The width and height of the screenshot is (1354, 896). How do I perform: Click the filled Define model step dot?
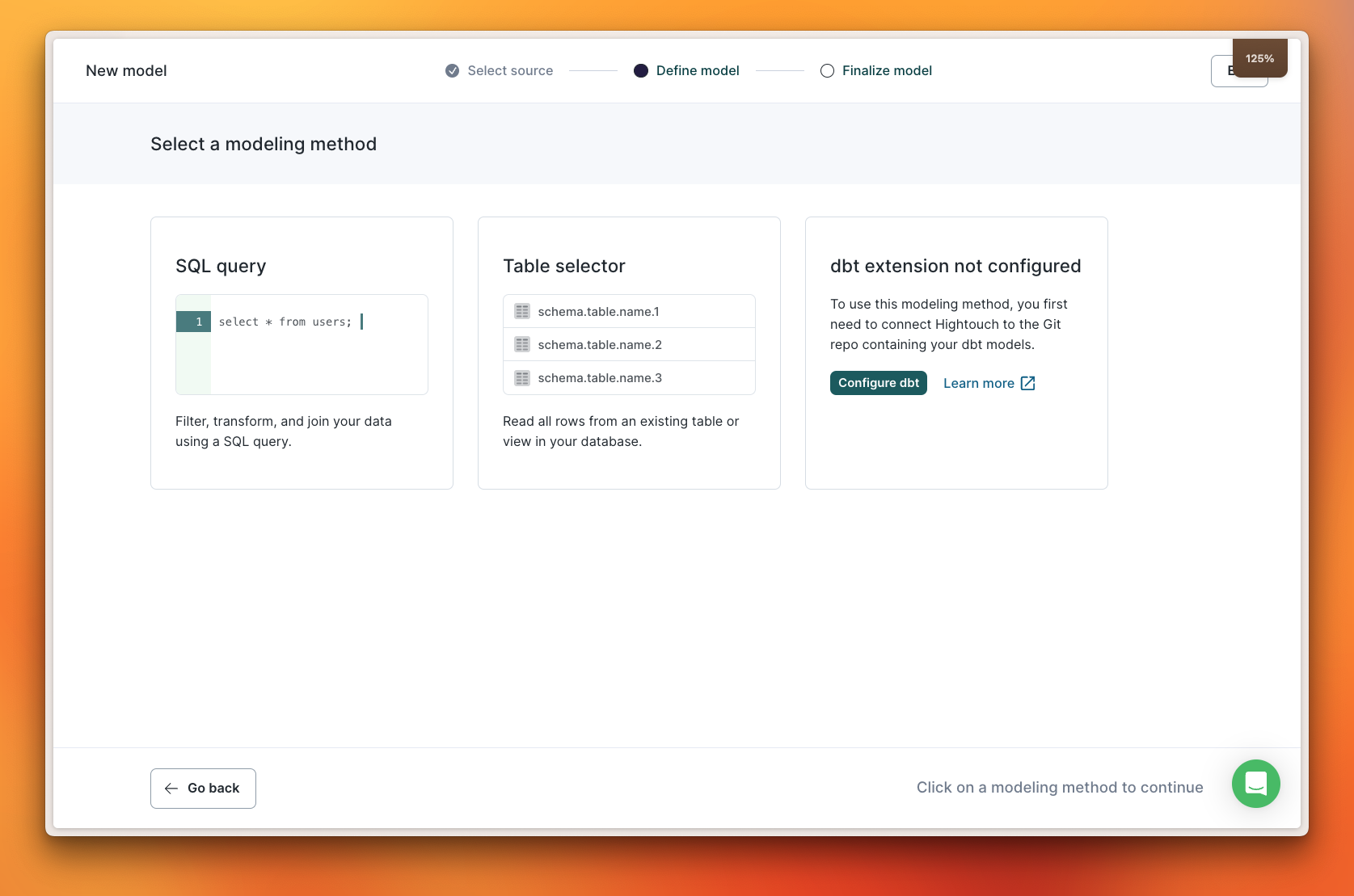pyautogui.click(x=641, y=71)
